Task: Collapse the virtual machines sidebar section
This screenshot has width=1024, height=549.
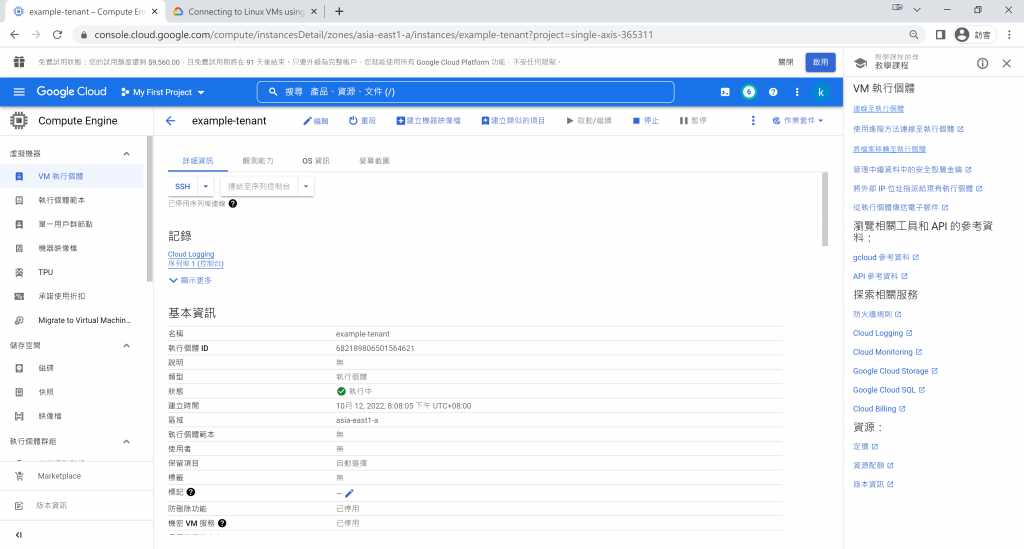Action: tap(127, 153)
